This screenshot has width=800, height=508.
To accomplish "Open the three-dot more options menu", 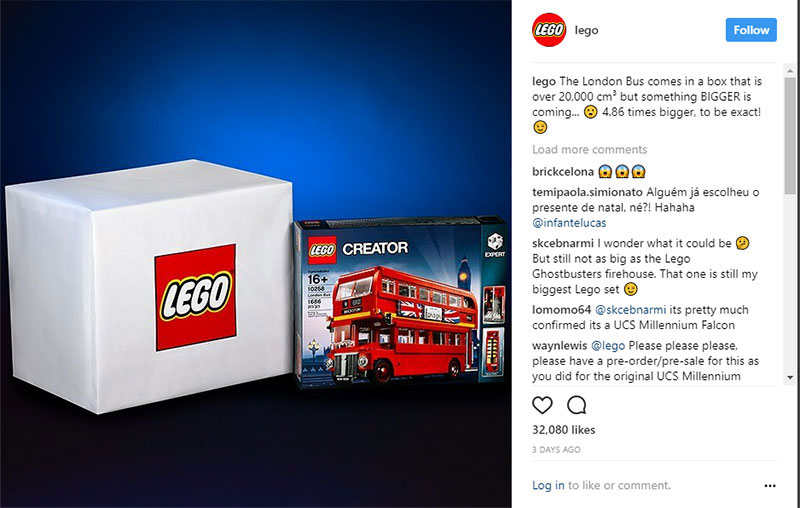I will point(770,486).
